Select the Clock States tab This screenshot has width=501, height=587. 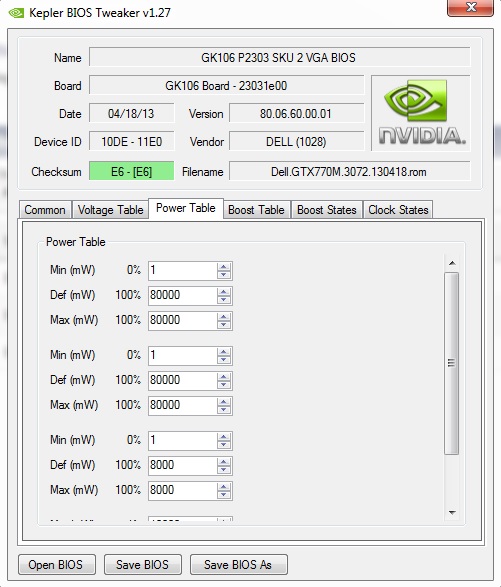(398, 210)
